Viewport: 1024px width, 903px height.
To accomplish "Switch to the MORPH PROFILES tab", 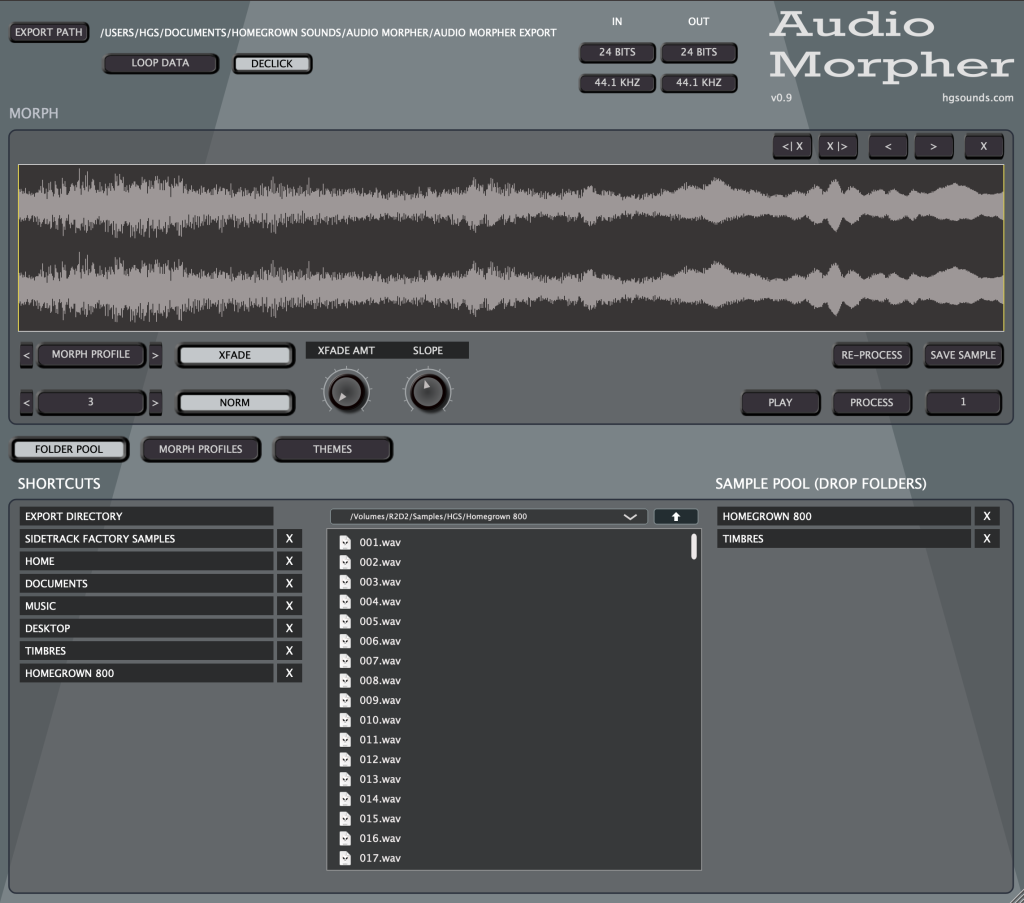I will (x=201, y=449).
